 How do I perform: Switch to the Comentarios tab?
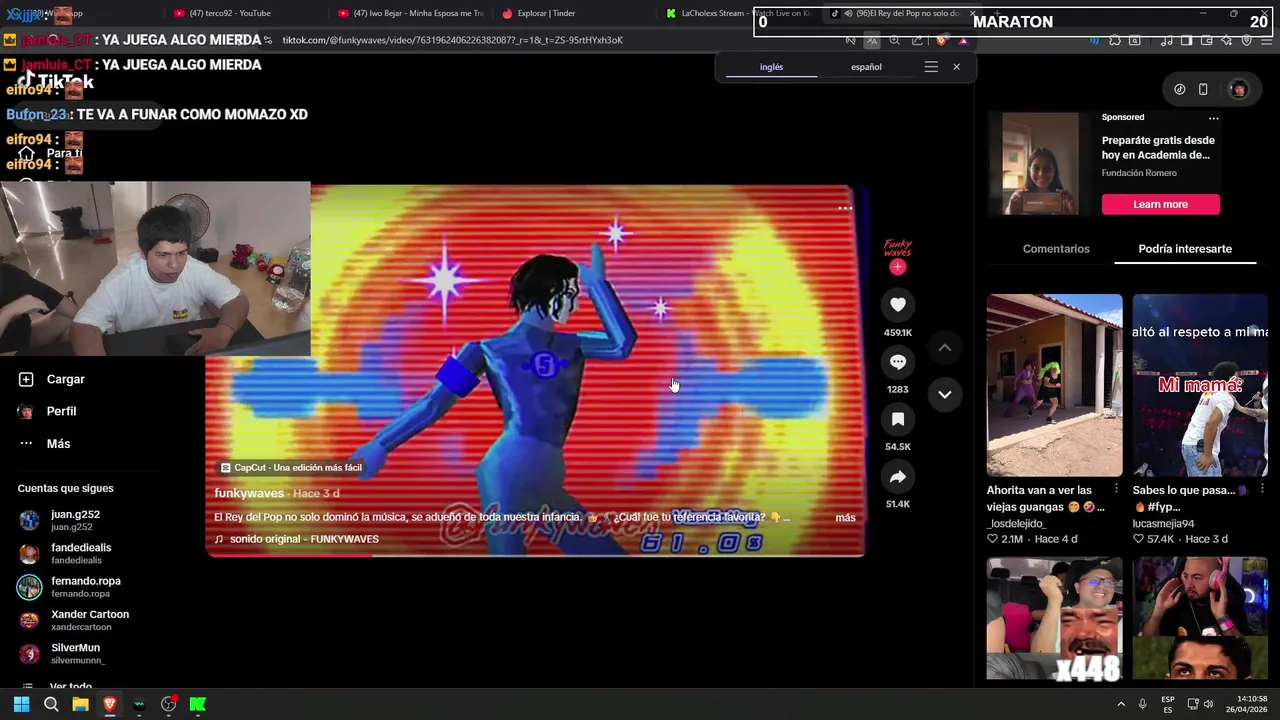tap(1056, 249)
